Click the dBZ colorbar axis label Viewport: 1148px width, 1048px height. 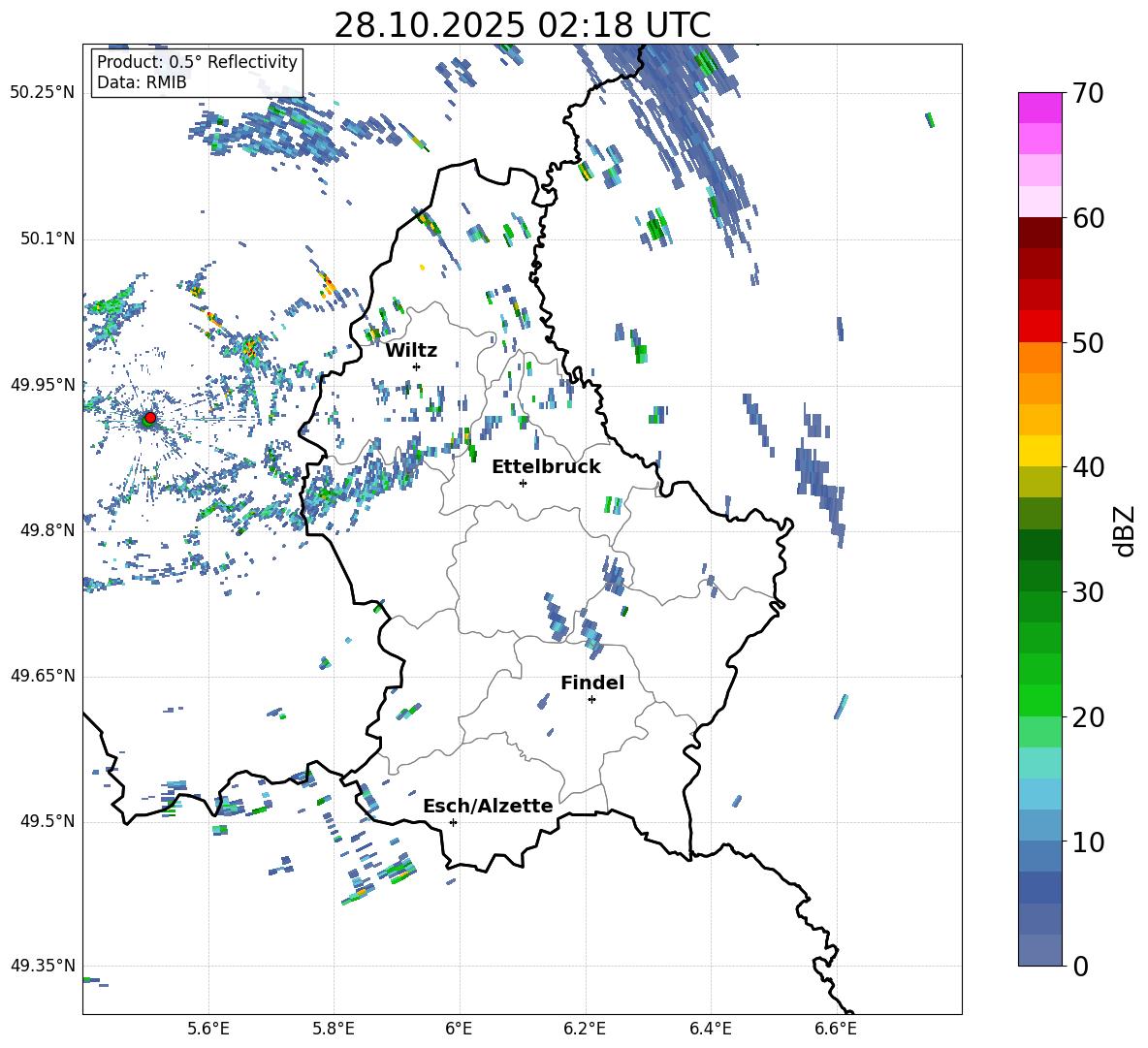1125,531
